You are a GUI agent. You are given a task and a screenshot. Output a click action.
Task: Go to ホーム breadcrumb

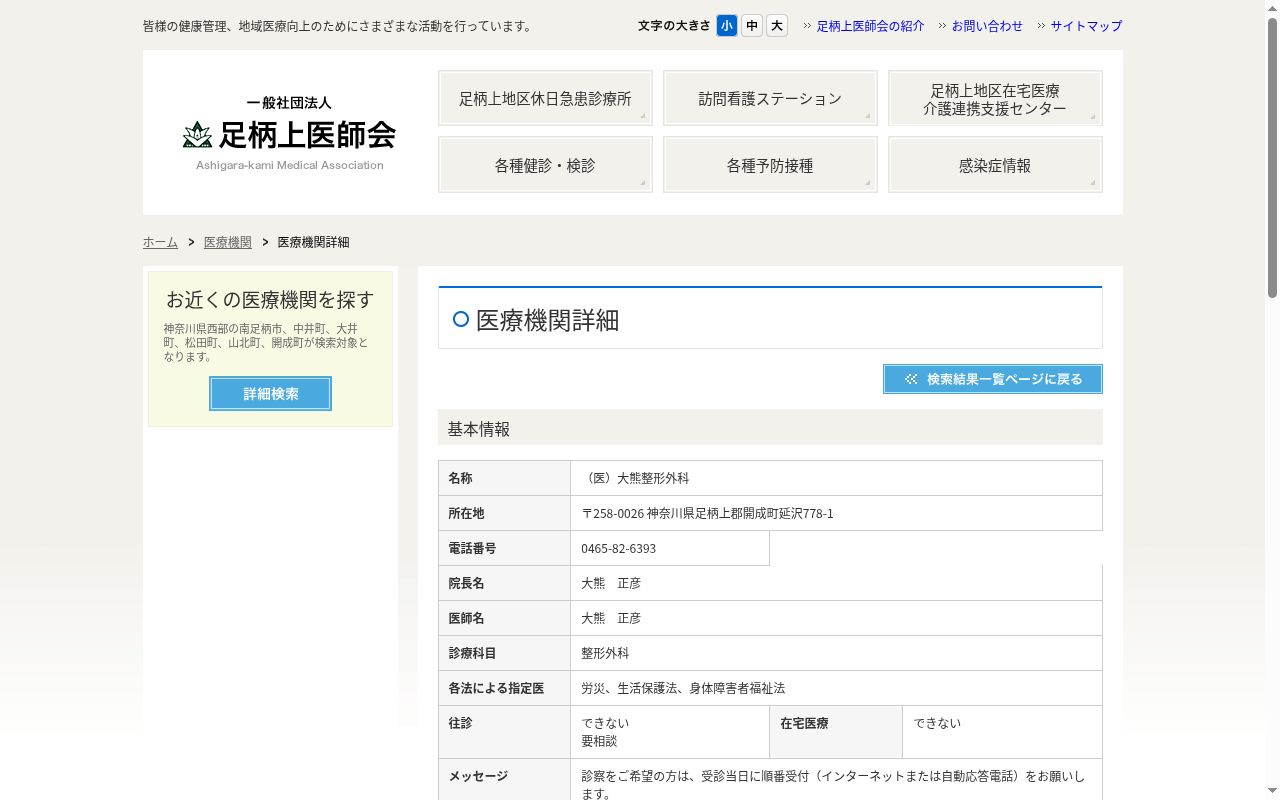click(x=160, y=242)
